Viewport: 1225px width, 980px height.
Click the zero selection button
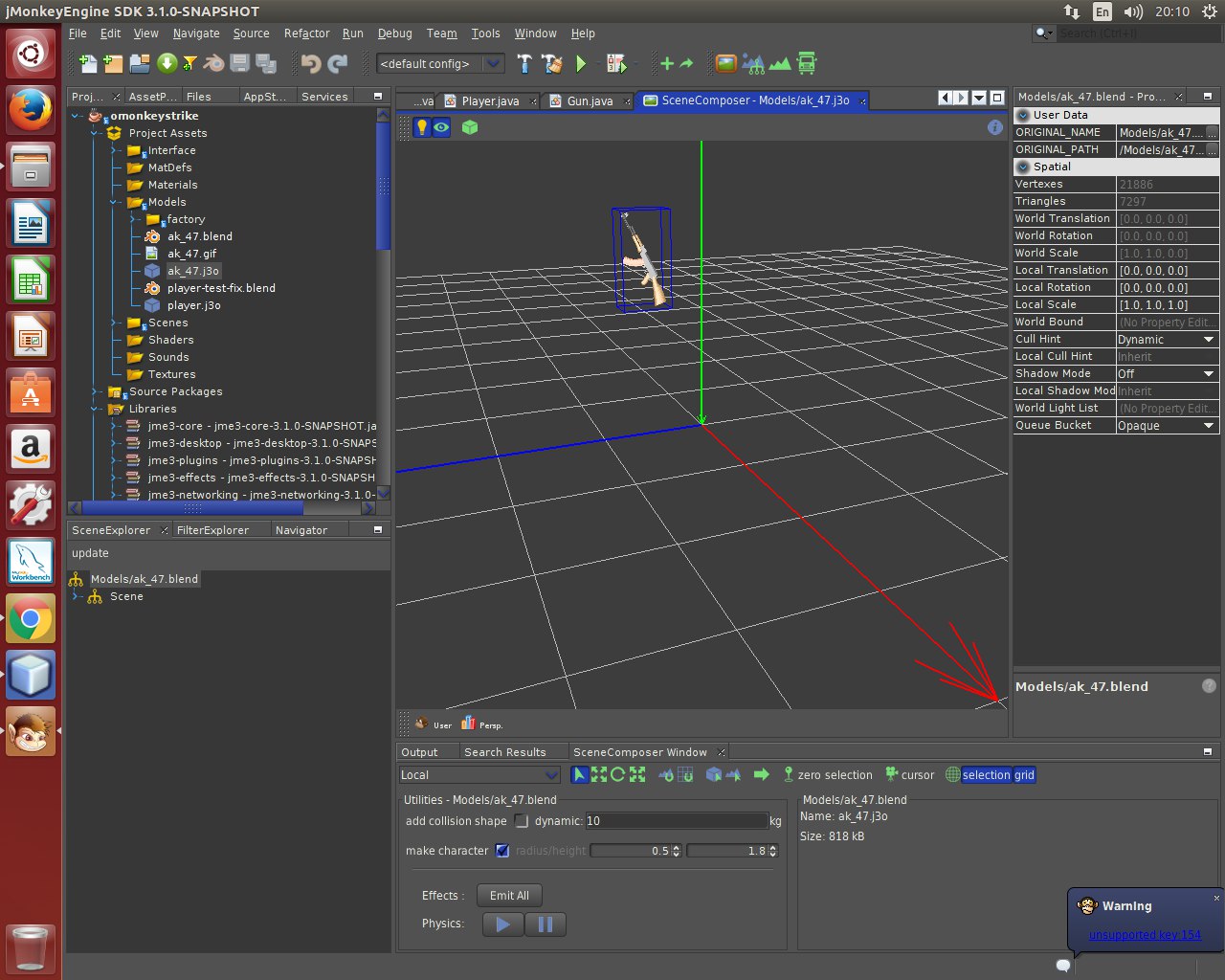point(828,775)
